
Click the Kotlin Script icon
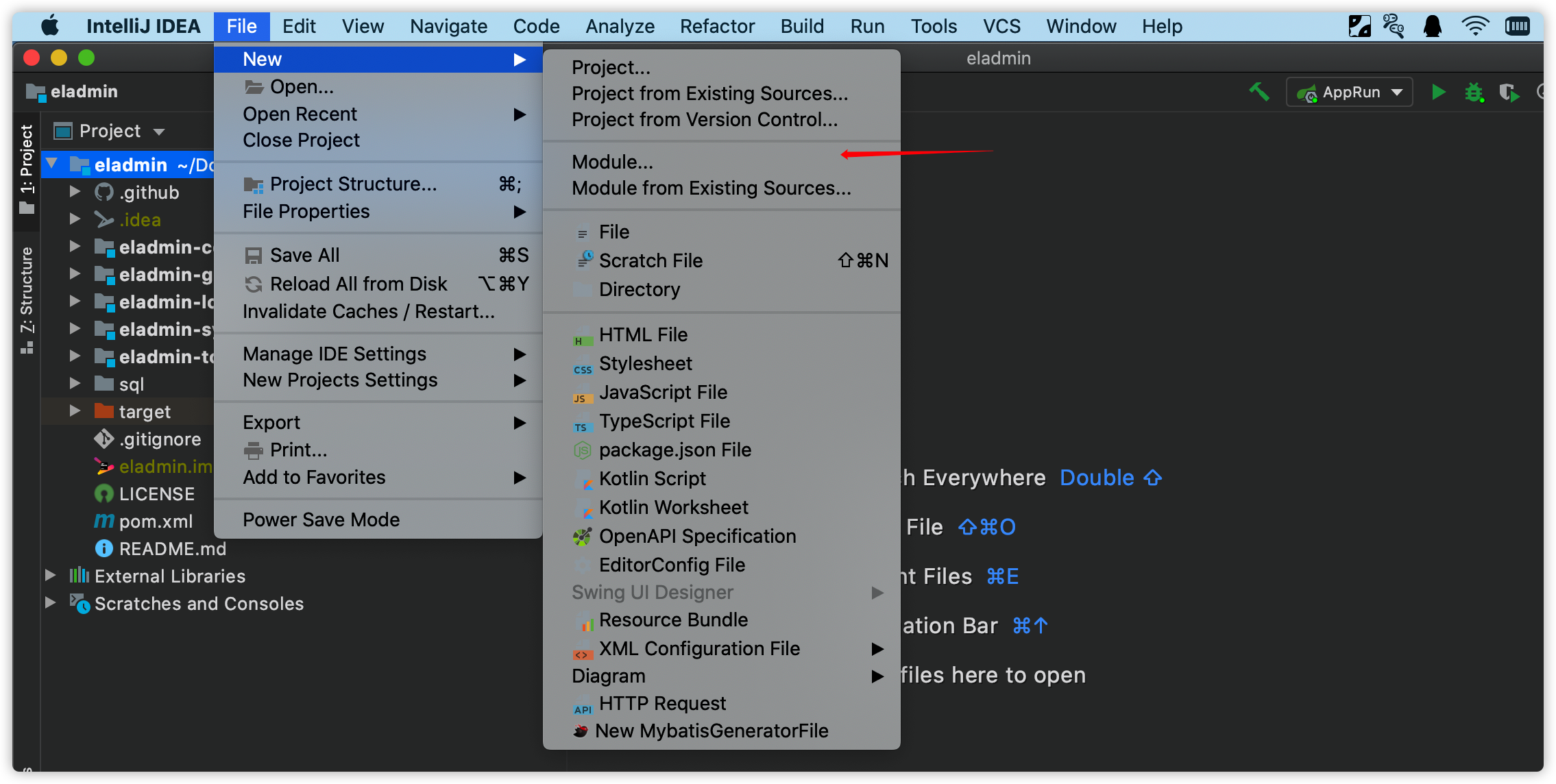[x=583, y=480]
